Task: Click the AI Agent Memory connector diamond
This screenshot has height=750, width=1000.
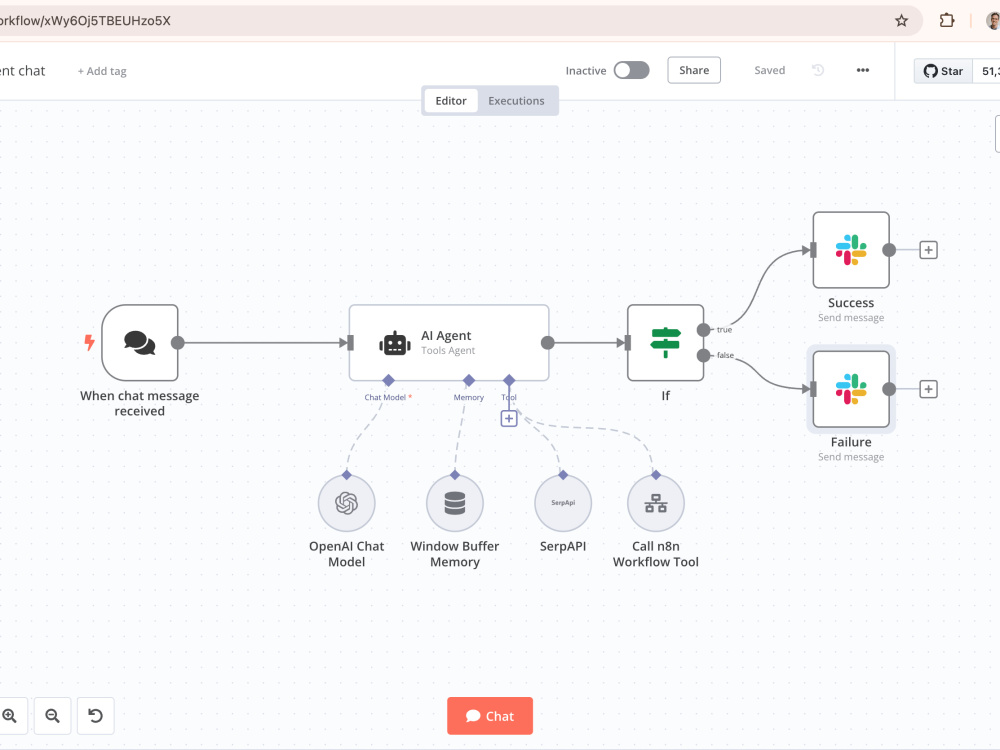Action: pos(469,381)
